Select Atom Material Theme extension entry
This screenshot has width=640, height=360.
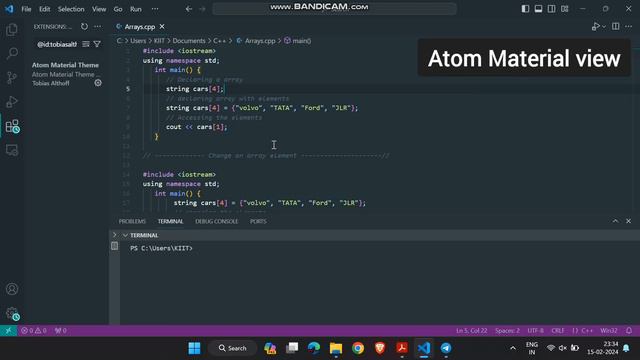(x=67, y=74)
